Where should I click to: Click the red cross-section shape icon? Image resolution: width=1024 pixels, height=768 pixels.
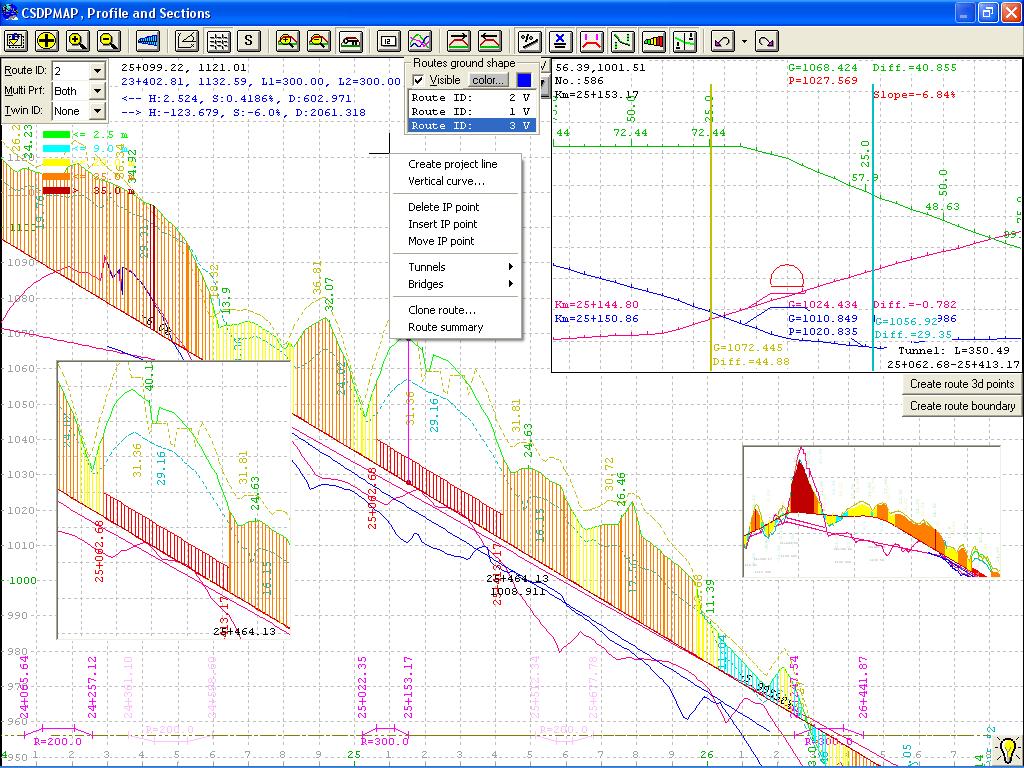[x=592, y=41]
